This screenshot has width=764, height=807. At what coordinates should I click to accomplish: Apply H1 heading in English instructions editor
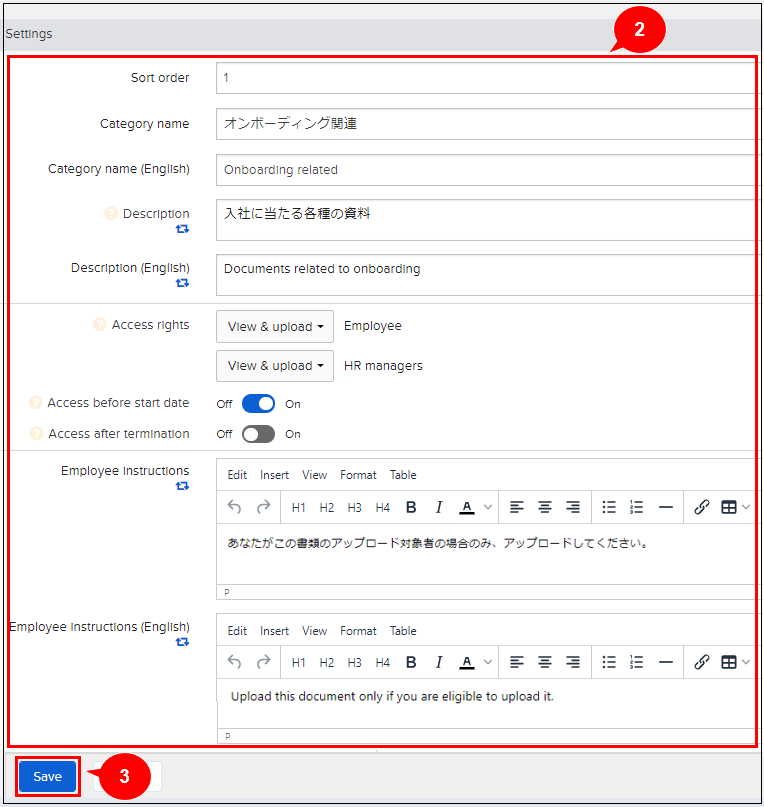point(299,662)
